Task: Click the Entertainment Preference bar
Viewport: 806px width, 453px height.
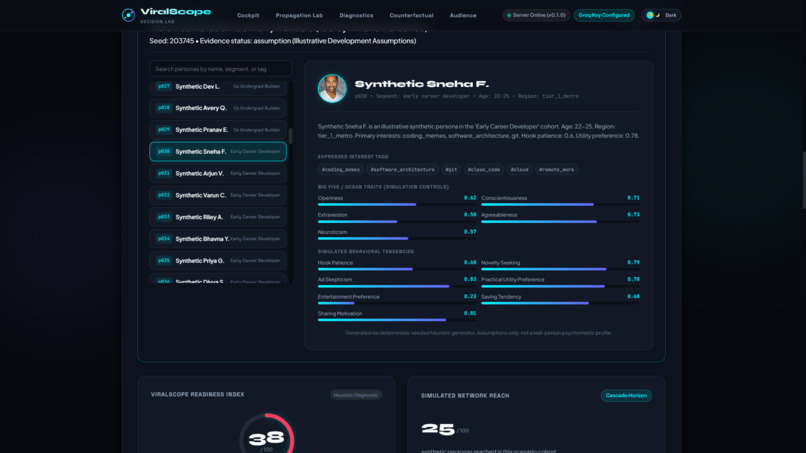Action: click(397, 303)
